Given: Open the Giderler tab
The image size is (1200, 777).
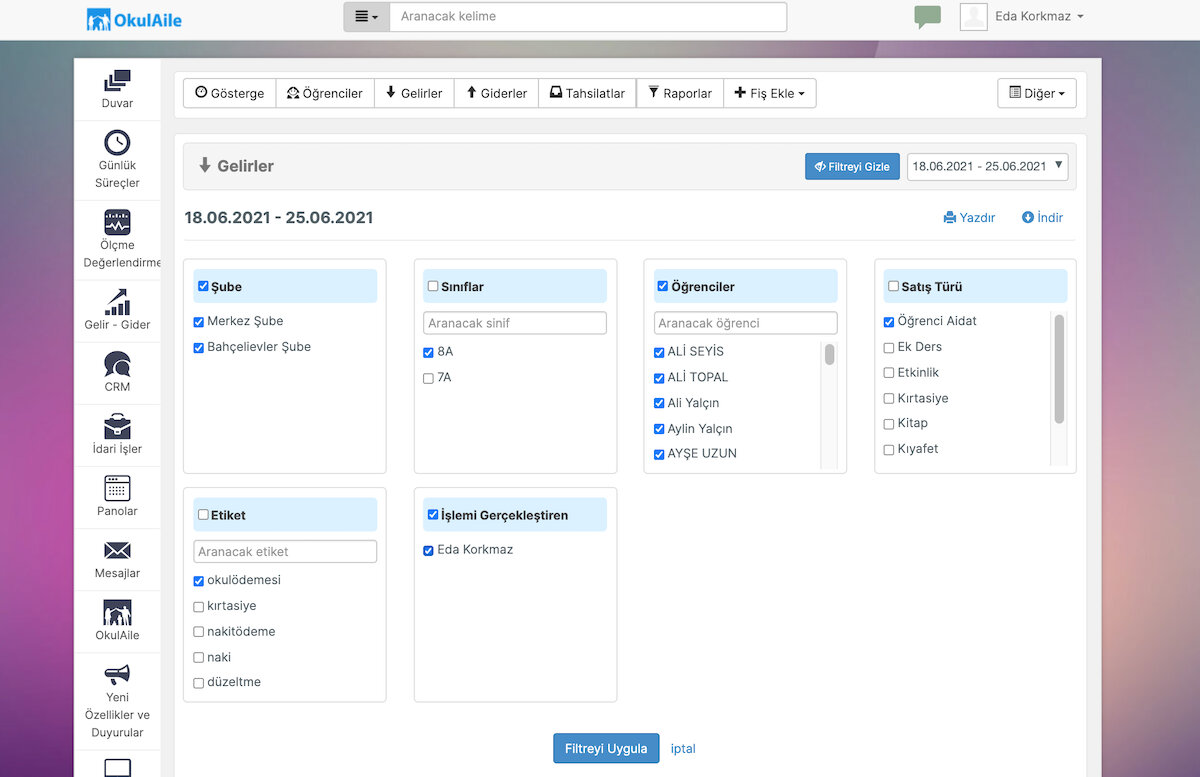Looking at the screenshot, I should click(x=497, y=93).
